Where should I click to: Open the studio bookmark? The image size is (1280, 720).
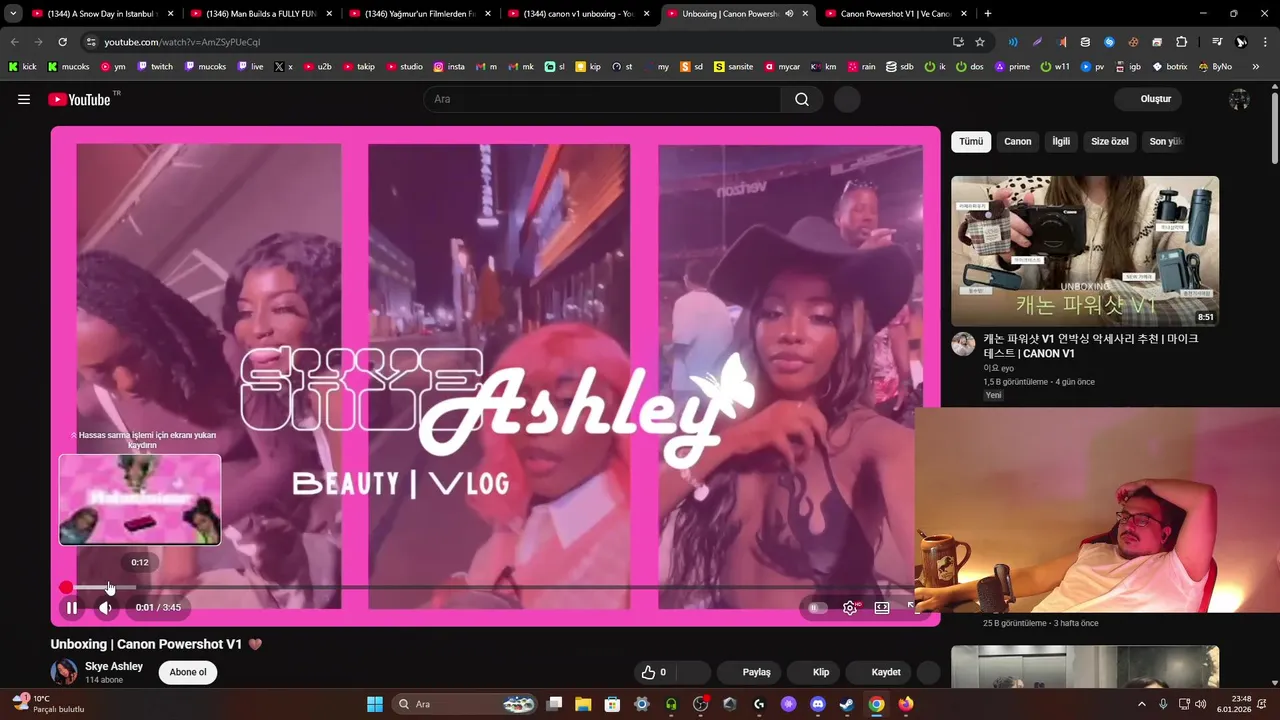coord(404,67)
